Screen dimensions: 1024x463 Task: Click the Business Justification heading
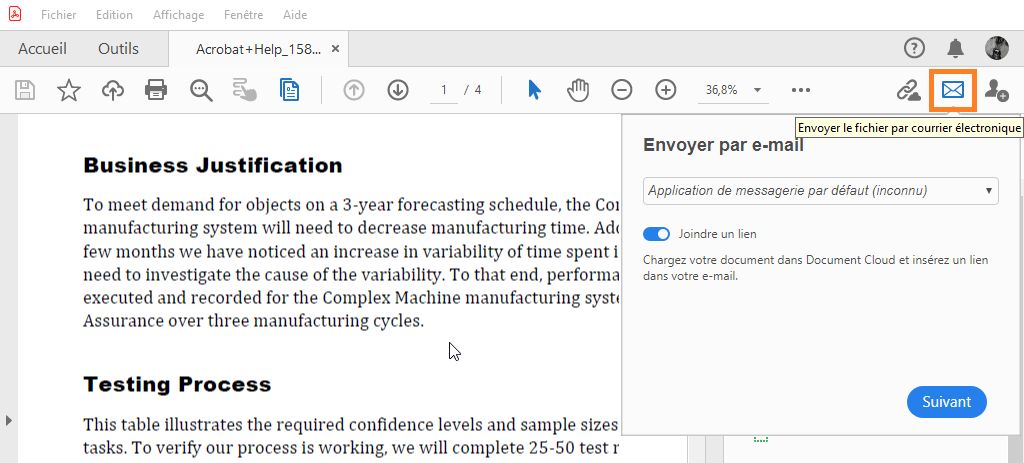click(213, 166)
